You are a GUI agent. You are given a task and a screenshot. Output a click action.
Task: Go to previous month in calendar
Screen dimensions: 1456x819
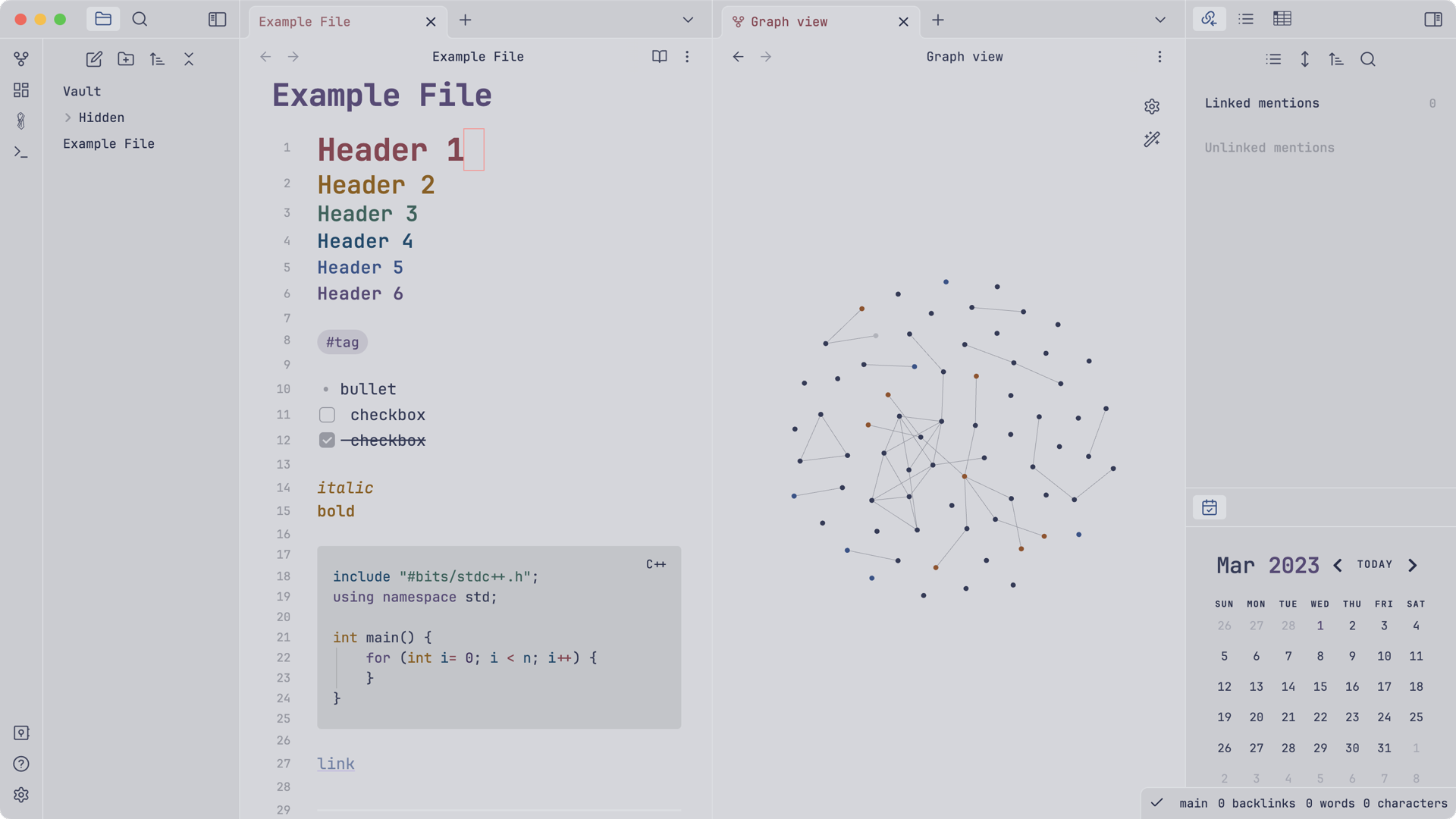[1338, 566]
